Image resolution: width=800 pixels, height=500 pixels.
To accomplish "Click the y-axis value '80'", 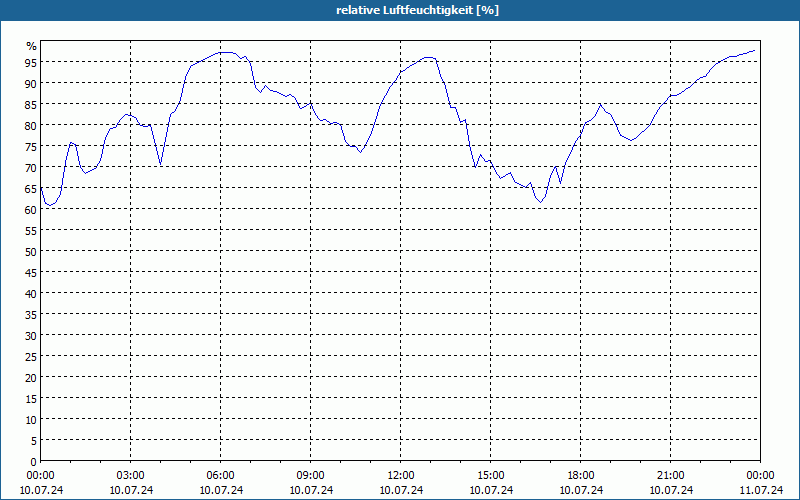I will (x=31, y=126).
